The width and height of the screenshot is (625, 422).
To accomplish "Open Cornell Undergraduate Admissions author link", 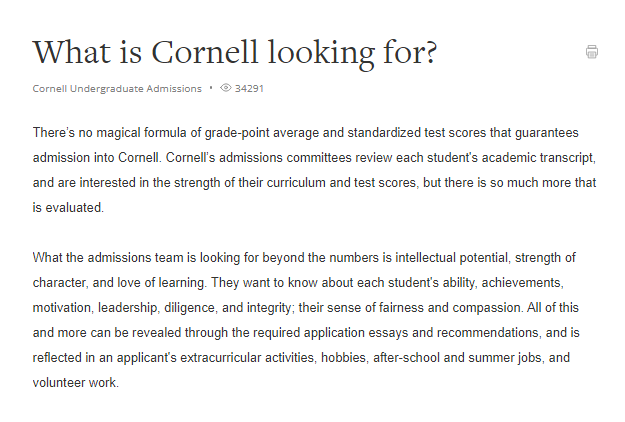I will 117,88.
